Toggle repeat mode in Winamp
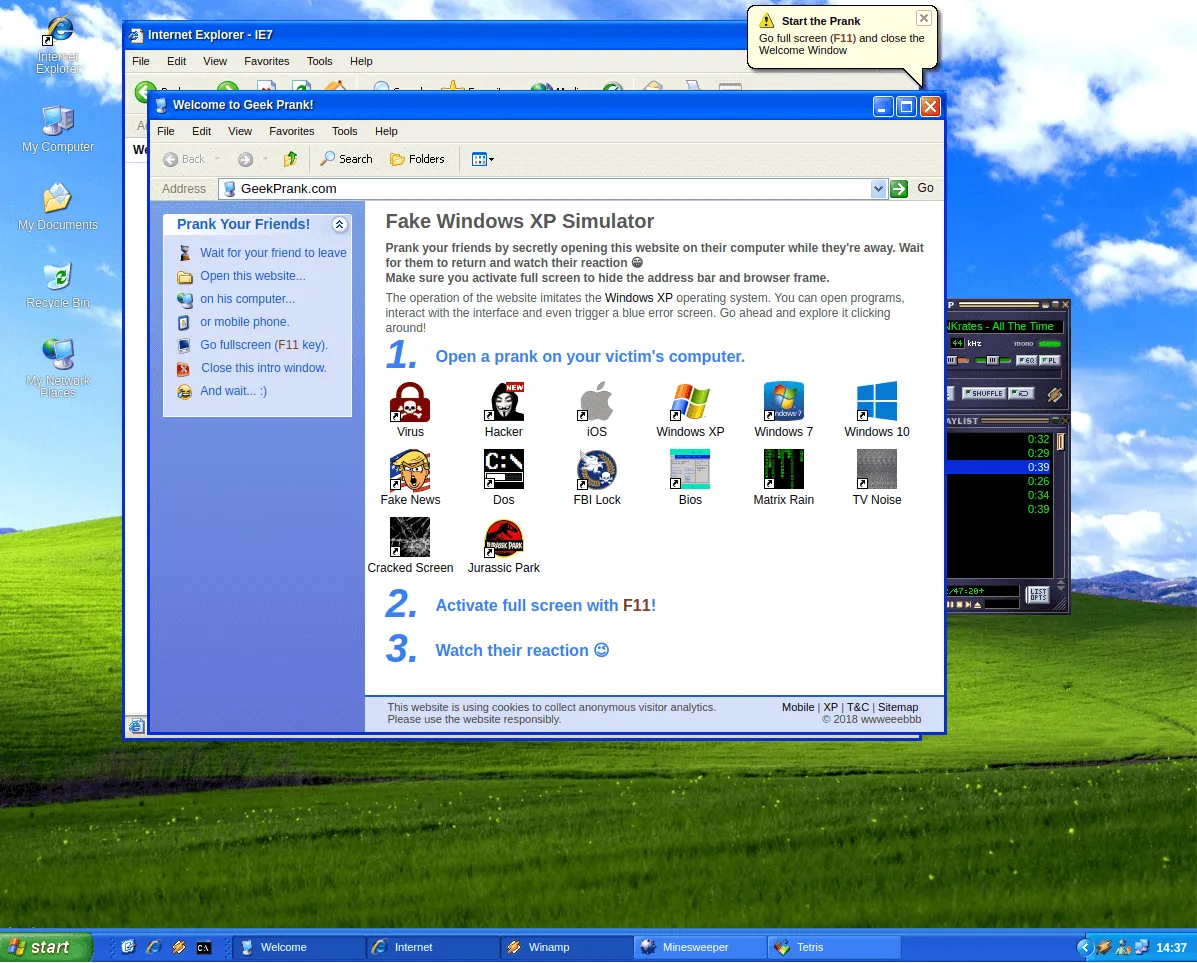 (x=1021, y=393)
